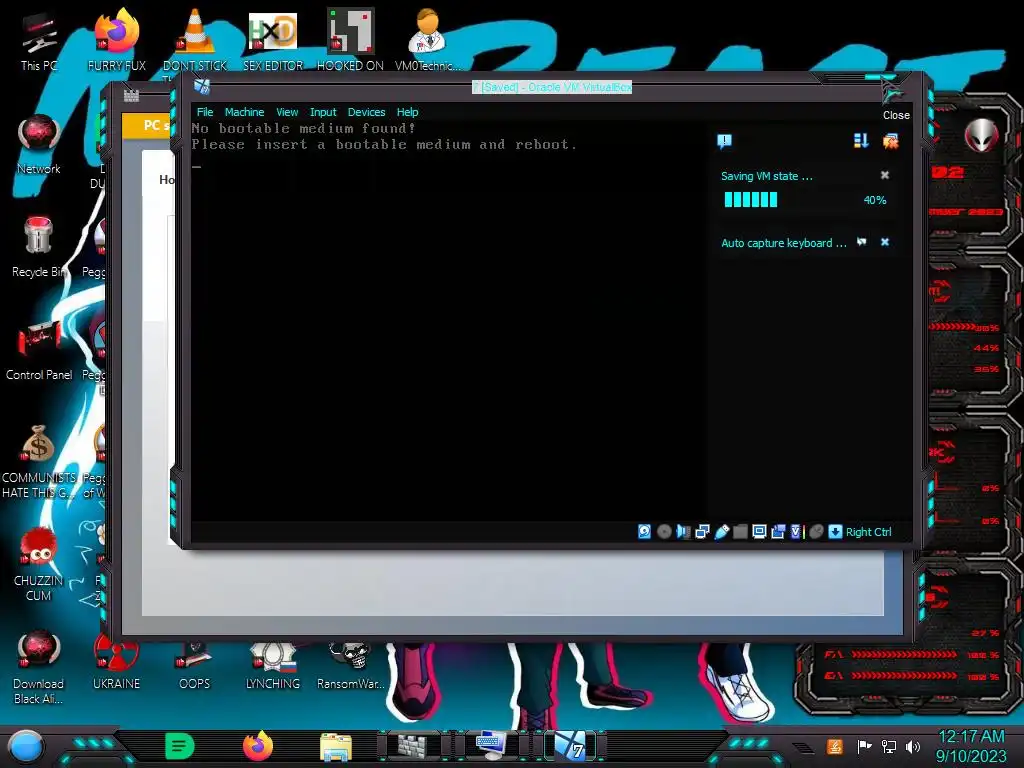Click the mouse integration status icon

tap(816, 532)
